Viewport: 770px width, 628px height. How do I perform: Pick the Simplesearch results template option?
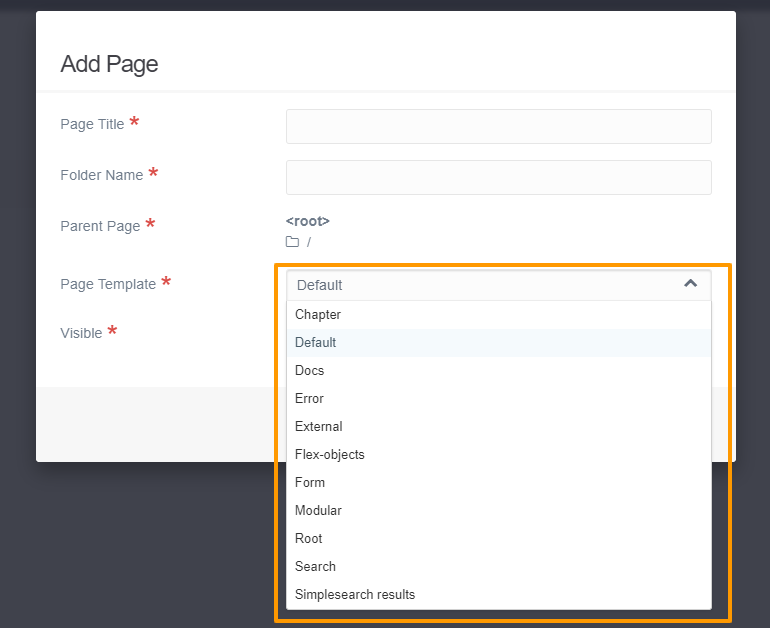click(x=498, y=595)
